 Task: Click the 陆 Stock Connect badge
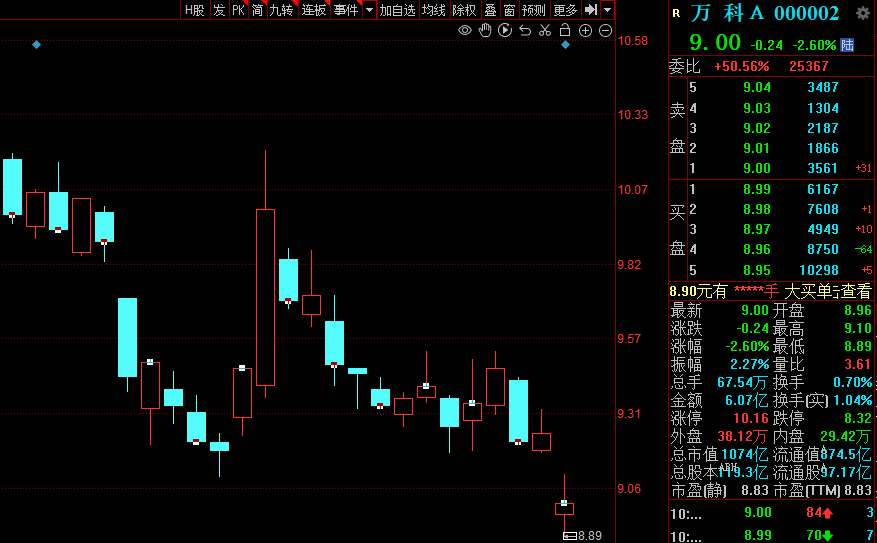(x=847, y=45)
